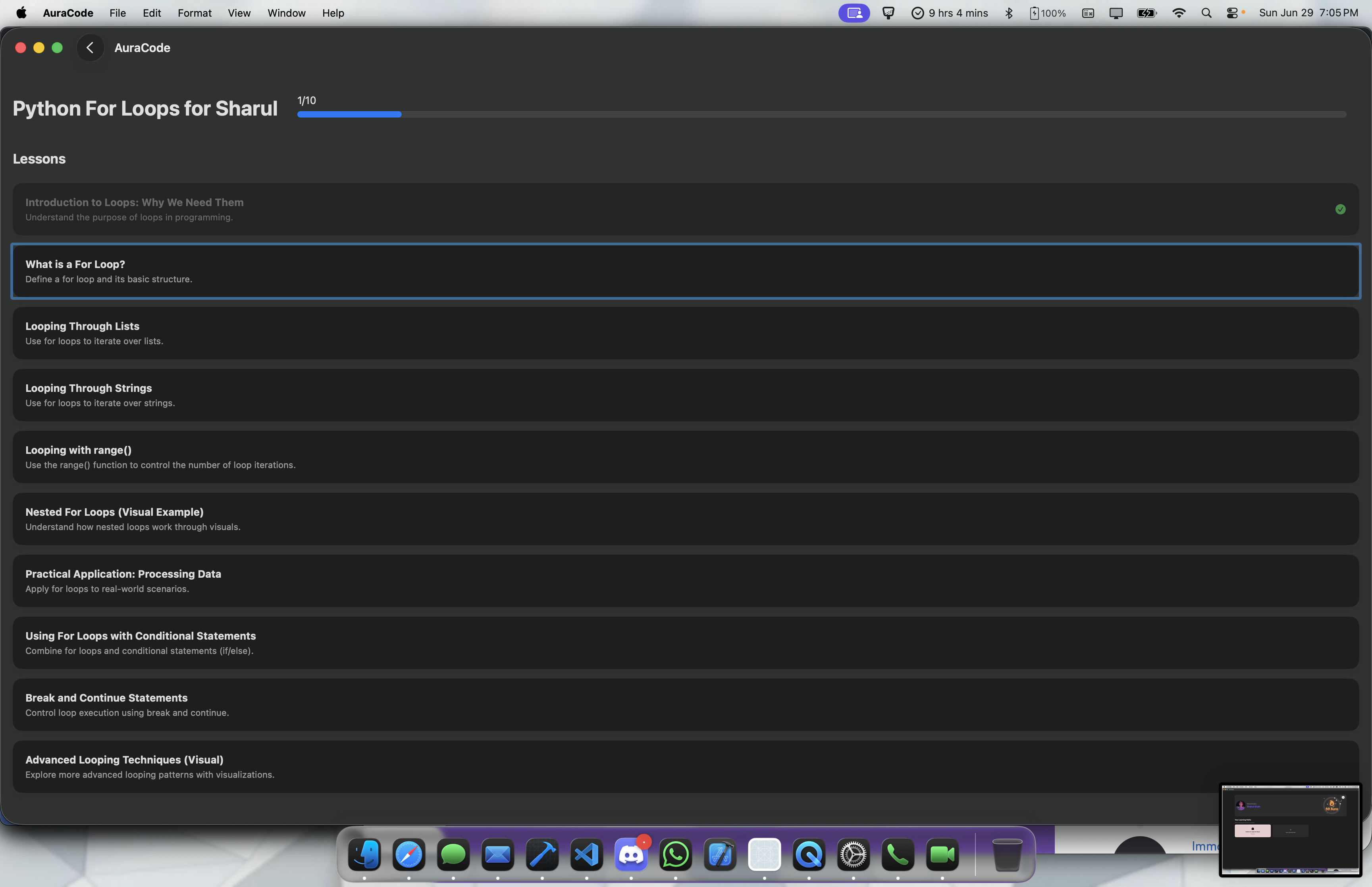Click the lesson progress bar
Image resolution: width=1372 pixels, height=887 pixels.
pos(821,115)
